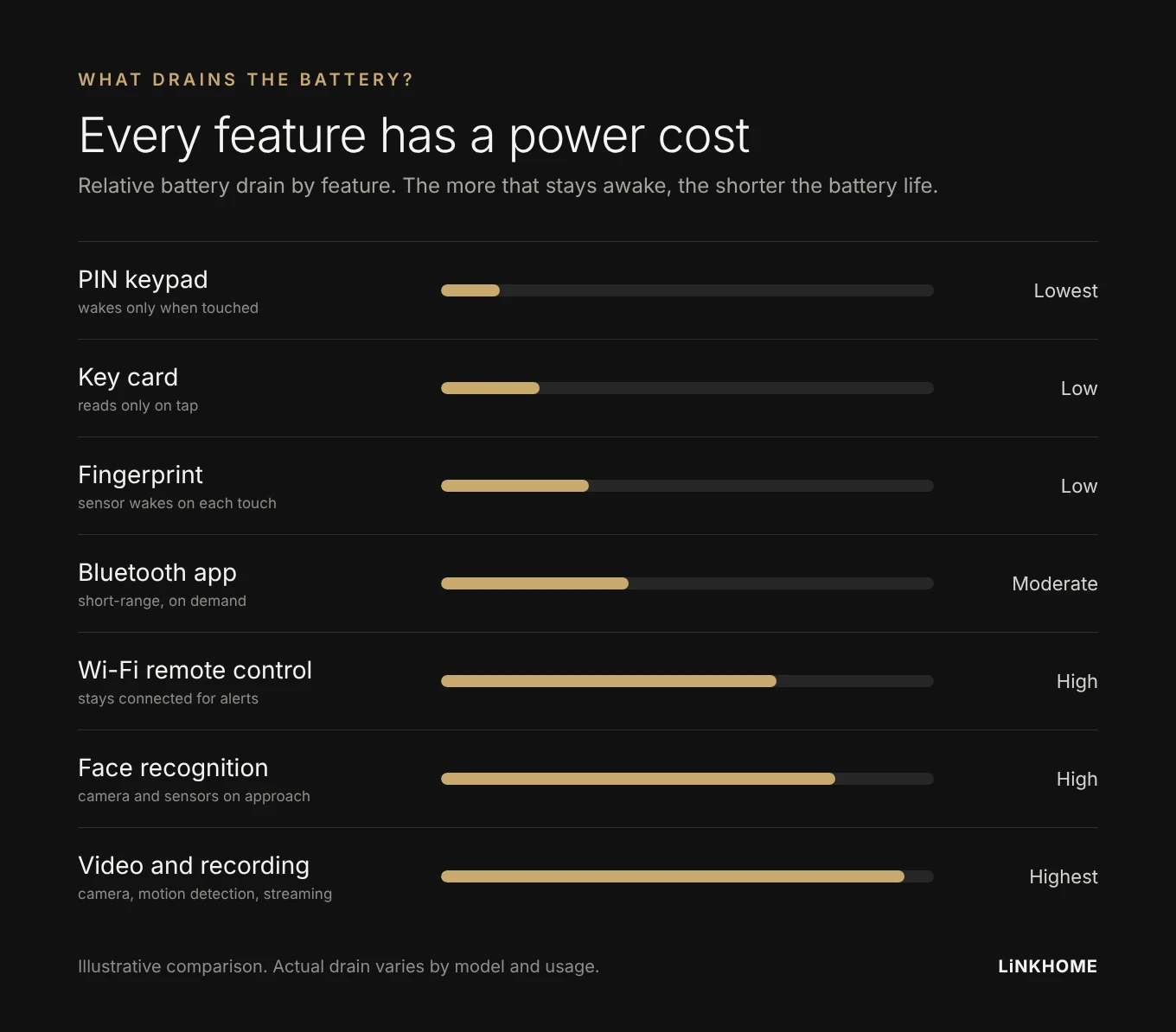
Task: Click "camera, motion detection, streaming" description
Action: pos(205,894)
